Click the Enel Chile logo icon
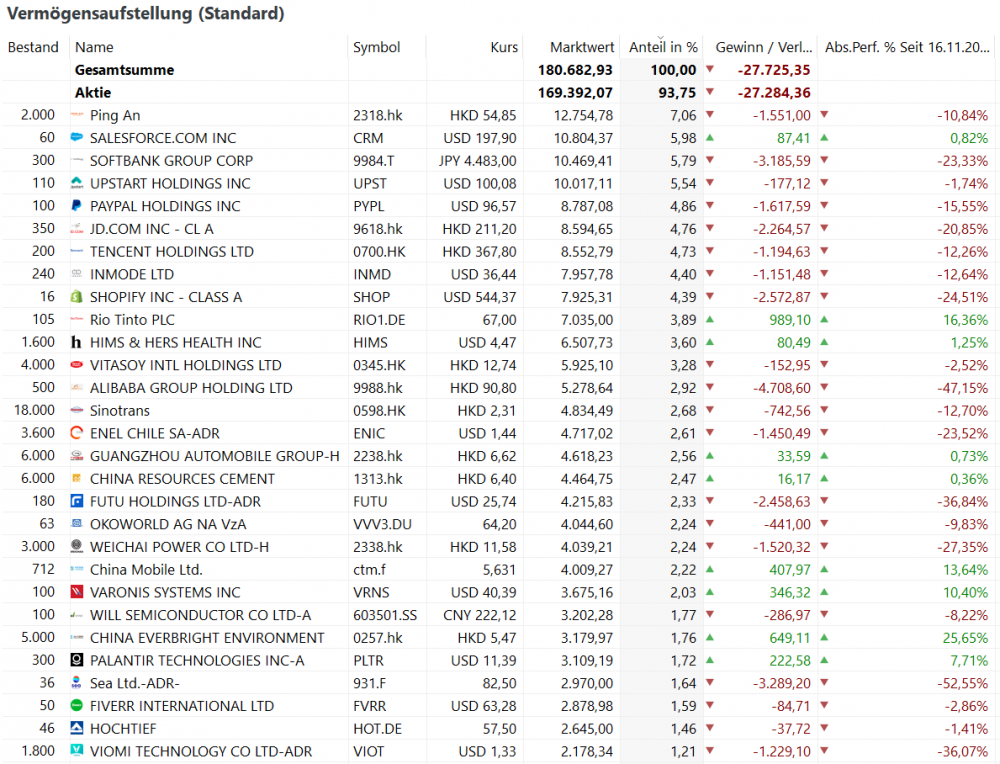1000x764 pixels. [x=77, y=434]
